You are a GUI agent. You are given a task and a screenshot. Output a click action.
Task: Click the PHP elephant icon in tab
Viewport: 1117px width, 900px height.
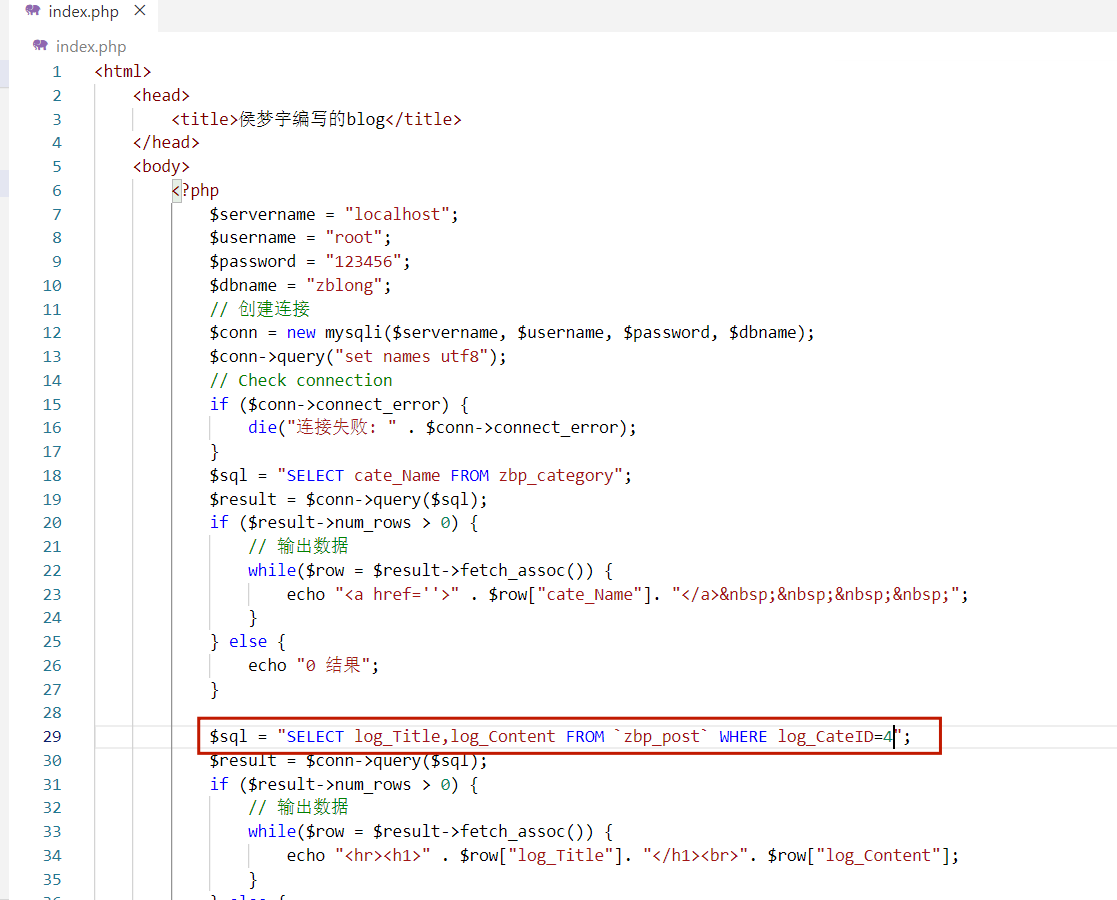(x=33, y=11)
